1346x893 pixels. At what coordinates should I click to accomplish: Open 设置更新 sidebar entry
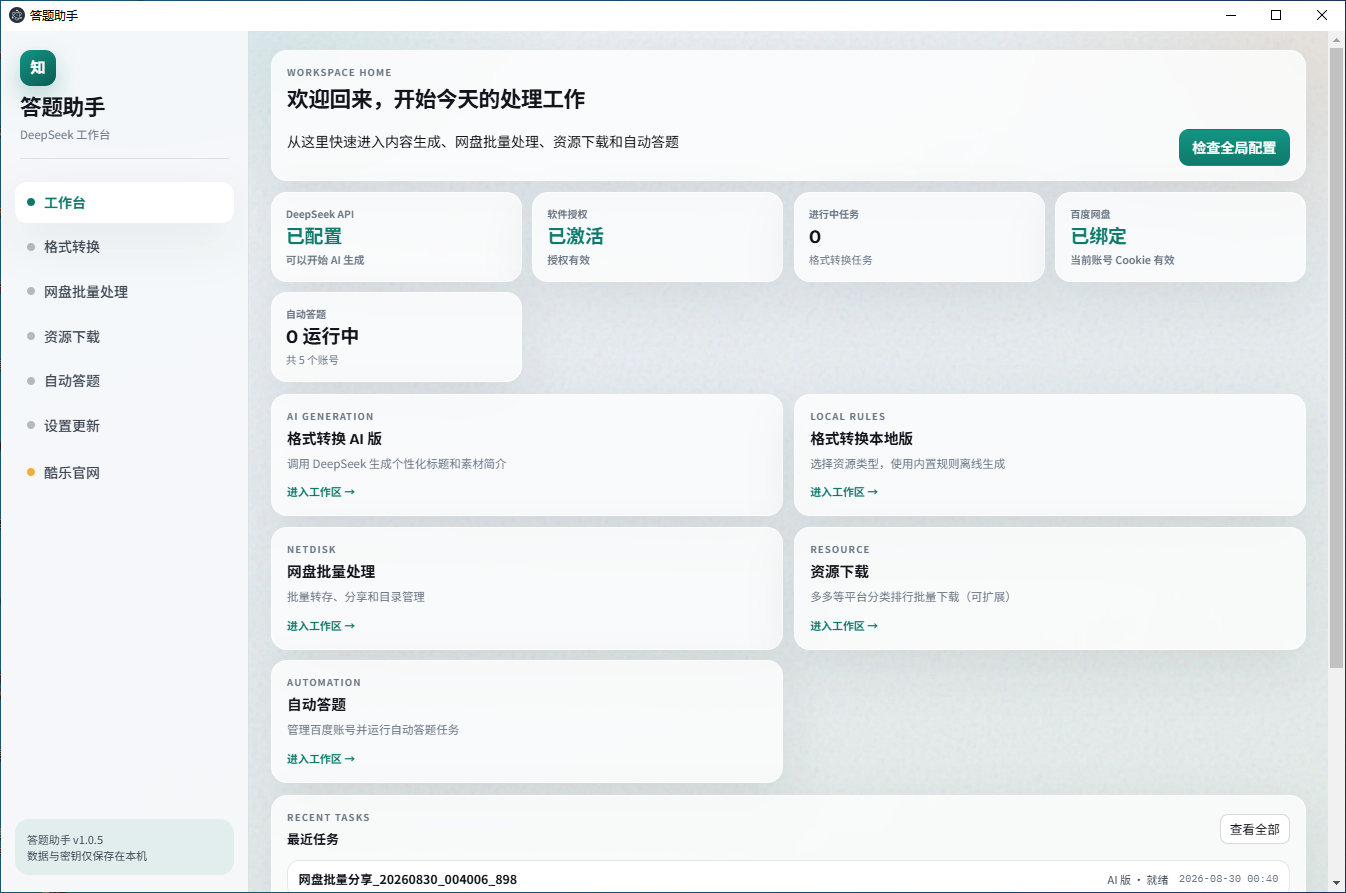(124, 426)
